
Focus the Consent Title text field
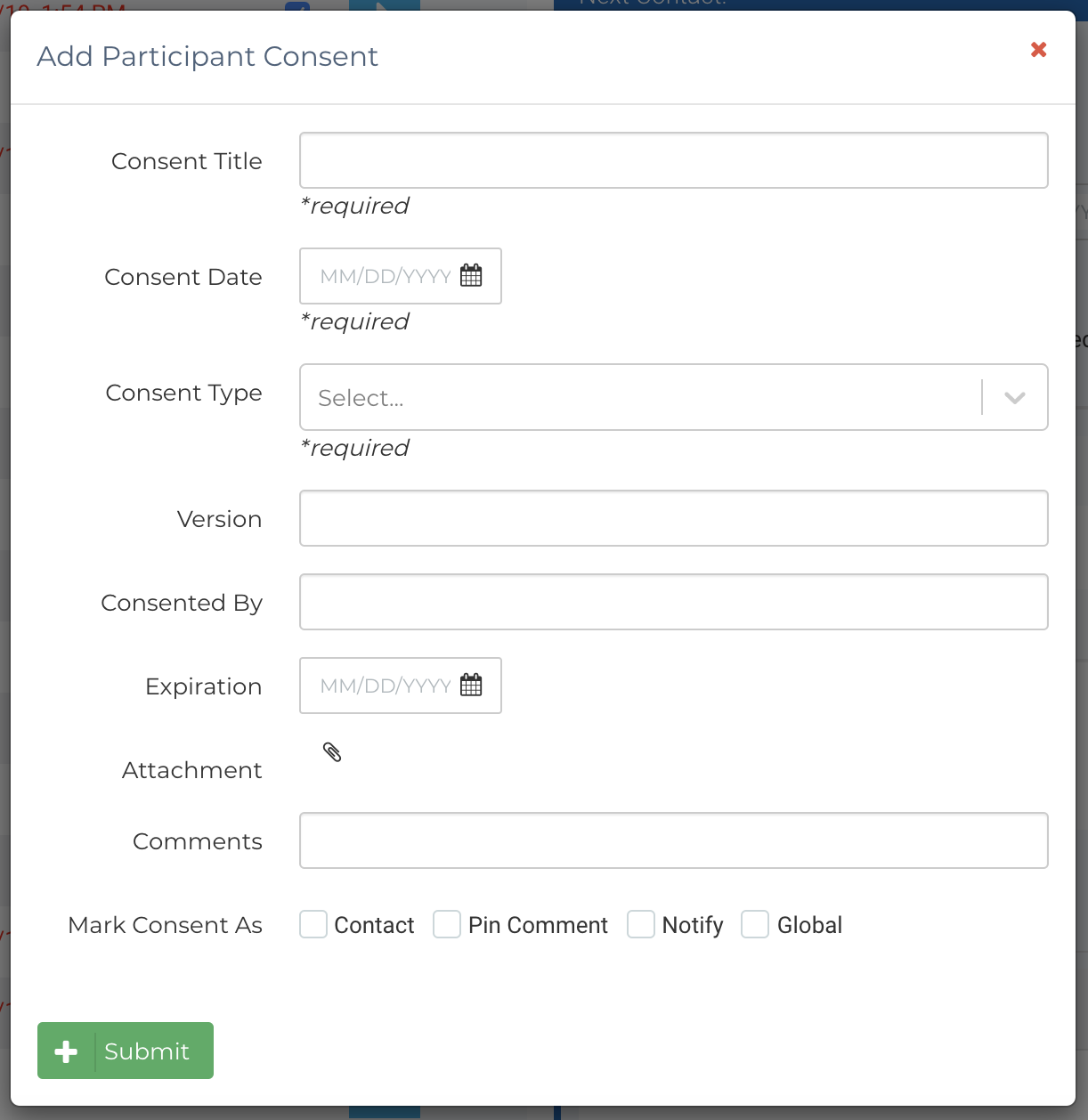pos(673,160)
